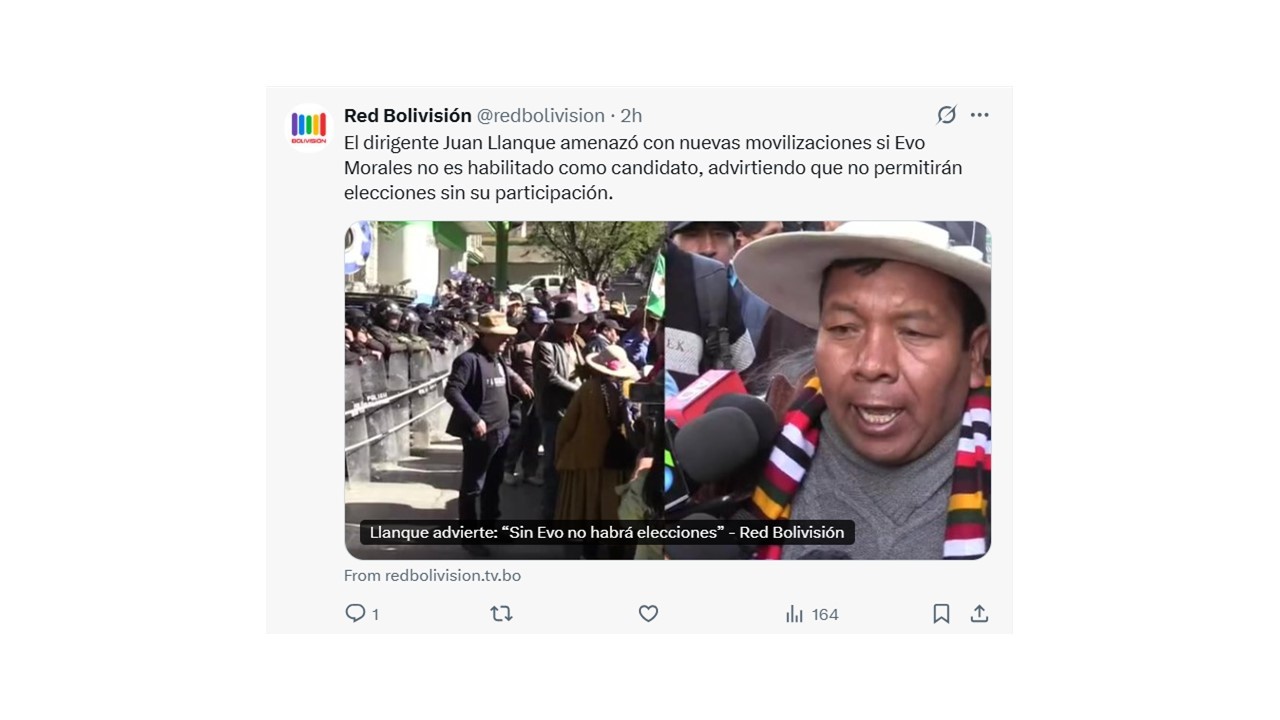Visit the Red Bolivisión display name
The height and width of the screenshot is (720, 1280).
click(407, 115)
